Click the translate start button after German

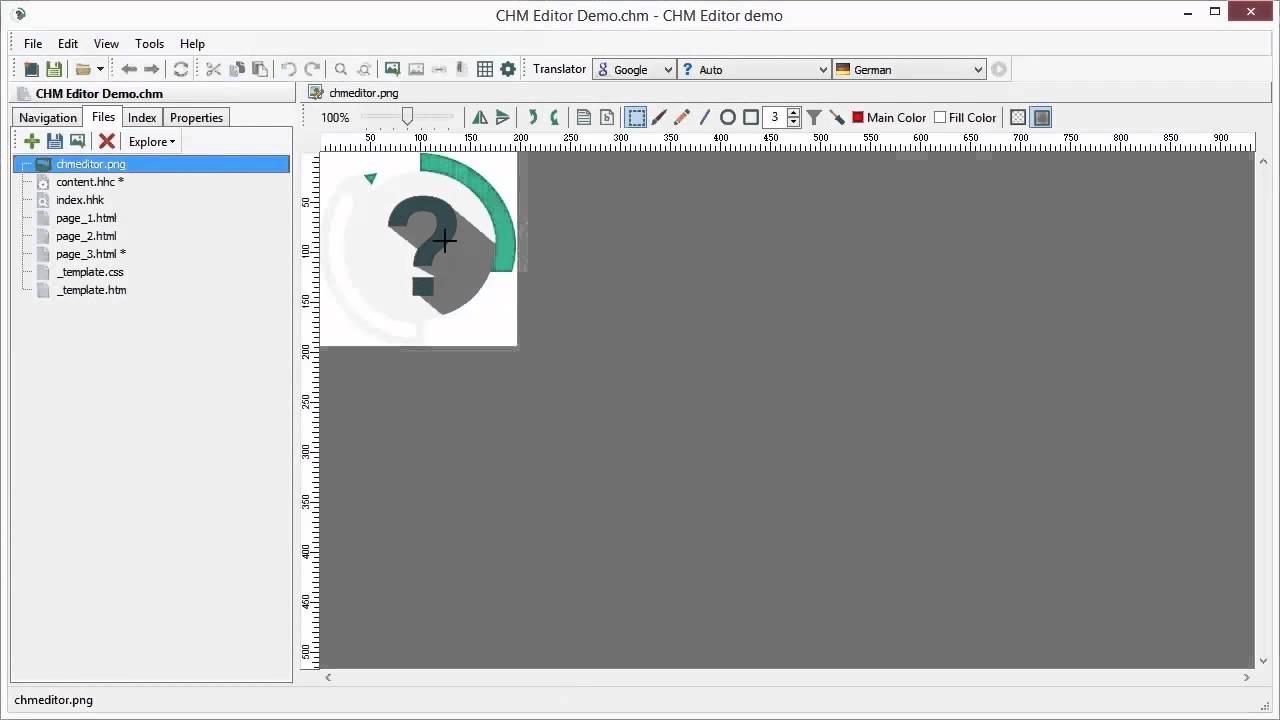click(998, 69)
